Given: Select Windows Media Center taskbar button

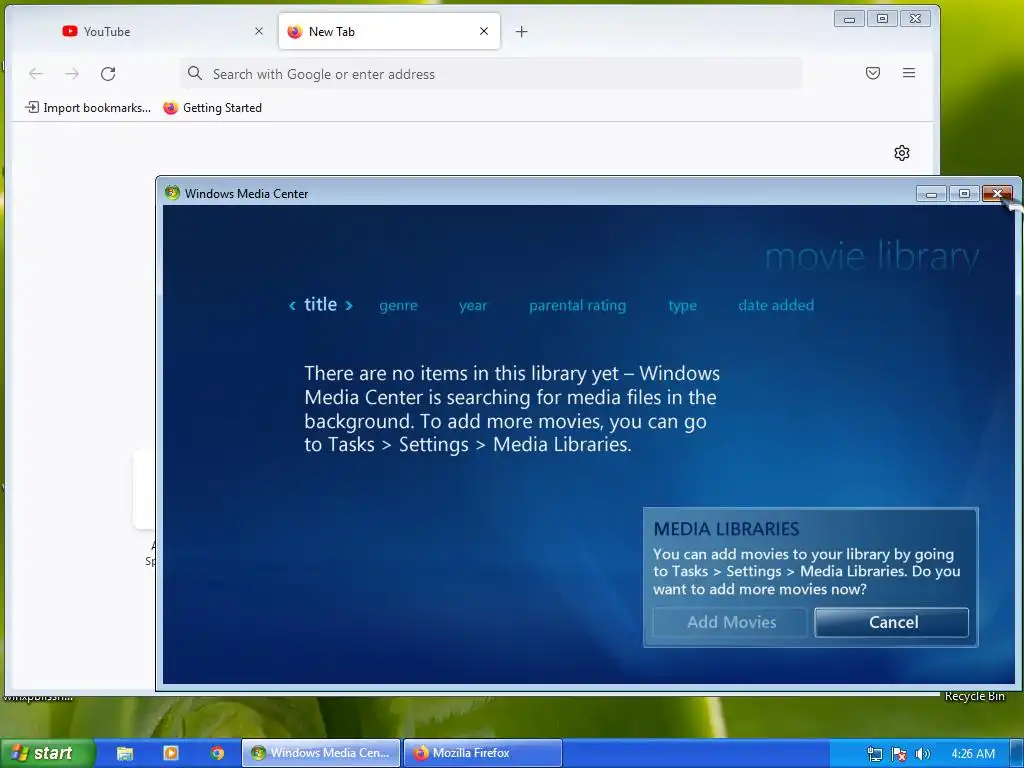Looking at the screenshot, I should click(321, 753).
